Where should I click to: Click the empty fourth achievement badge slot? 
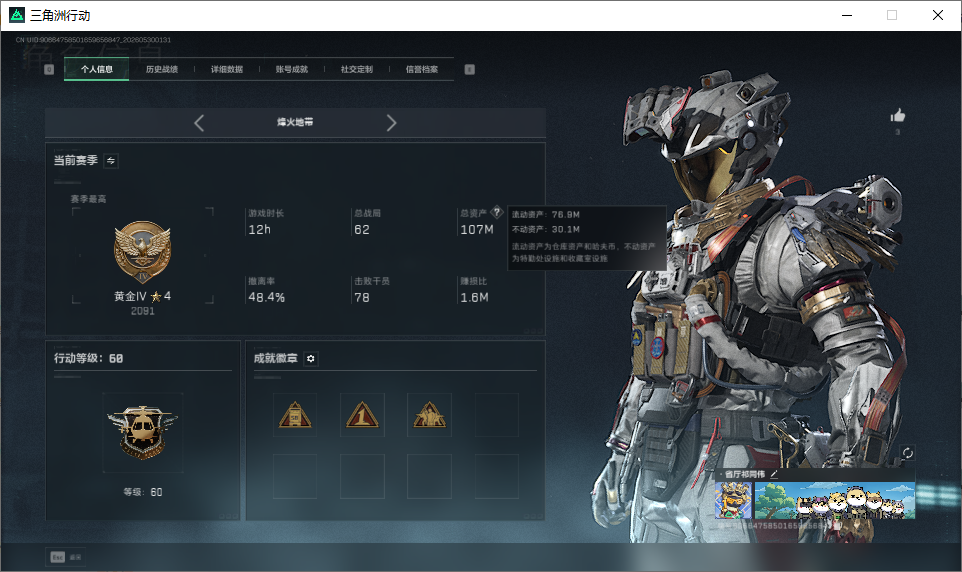(x=497, y=415)
